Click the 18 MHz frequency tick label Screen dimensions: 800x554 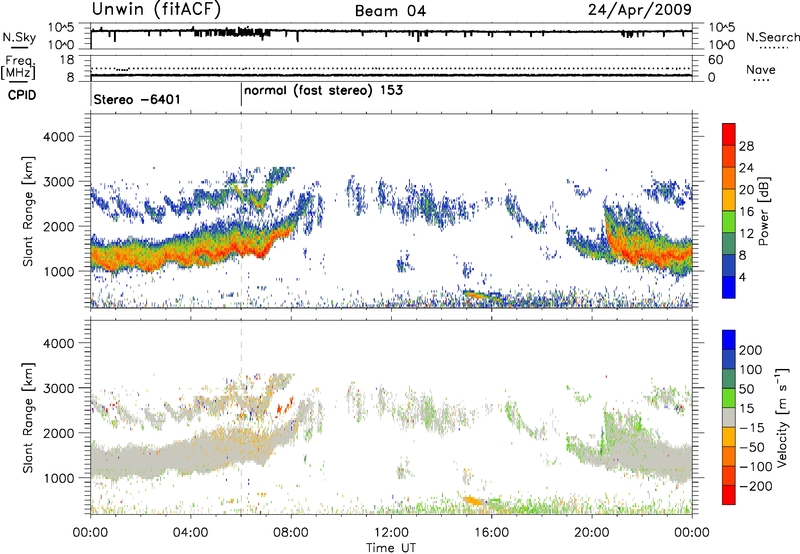point(67,60)
